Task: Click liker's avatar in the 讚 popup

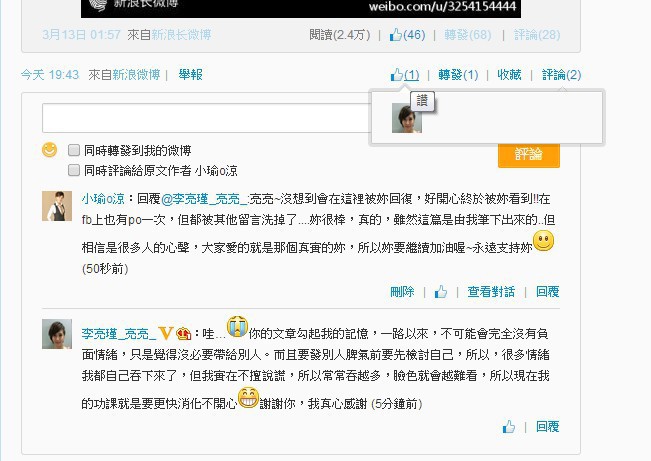Action: coord(407,118)
